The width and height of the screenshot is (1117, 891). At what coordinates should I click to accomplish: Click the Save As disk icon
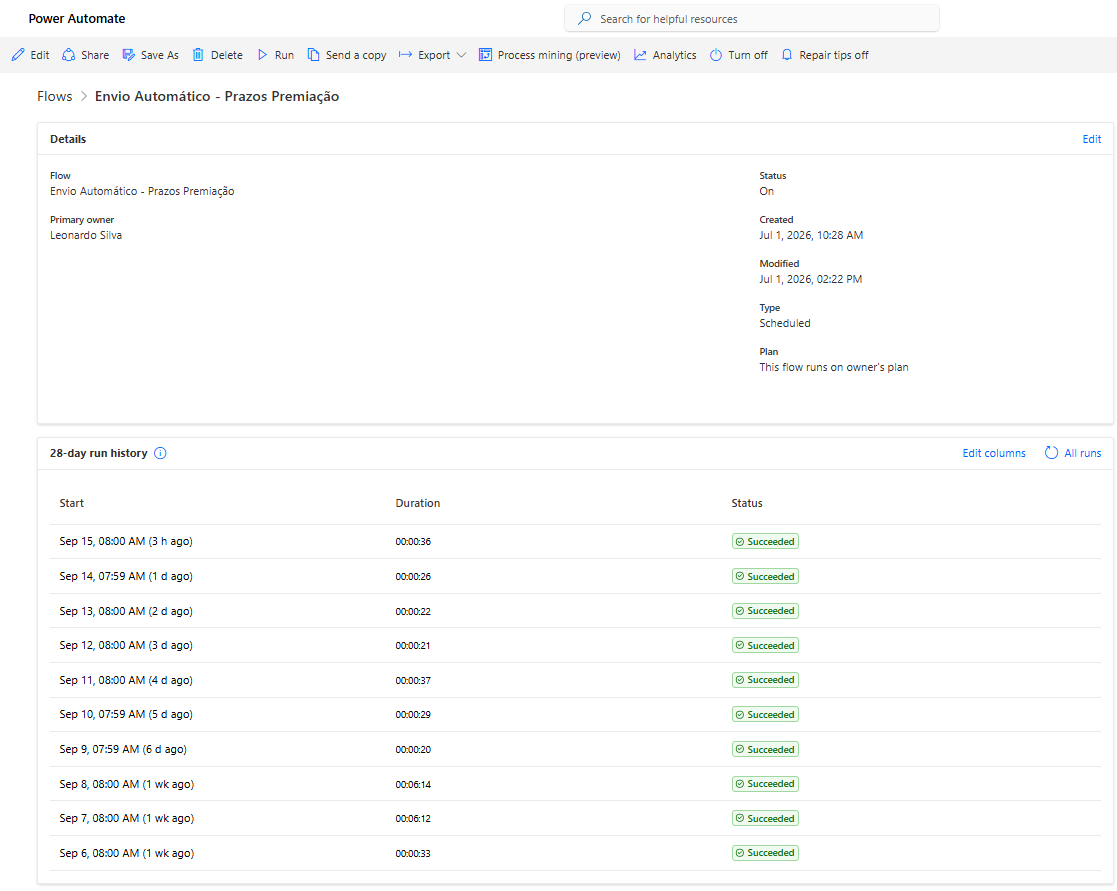coord(128,55)
